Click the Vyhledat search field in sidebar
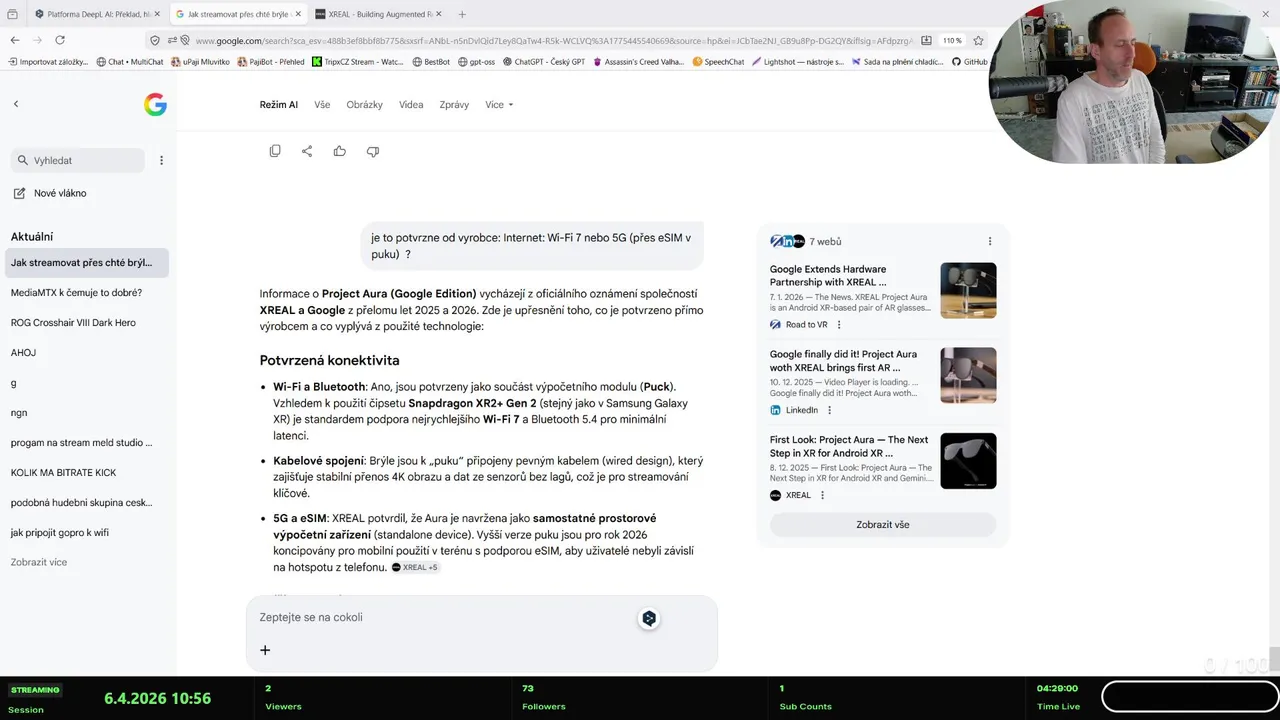Screen dimensions: 1280x720 click(x=78, y=160)
